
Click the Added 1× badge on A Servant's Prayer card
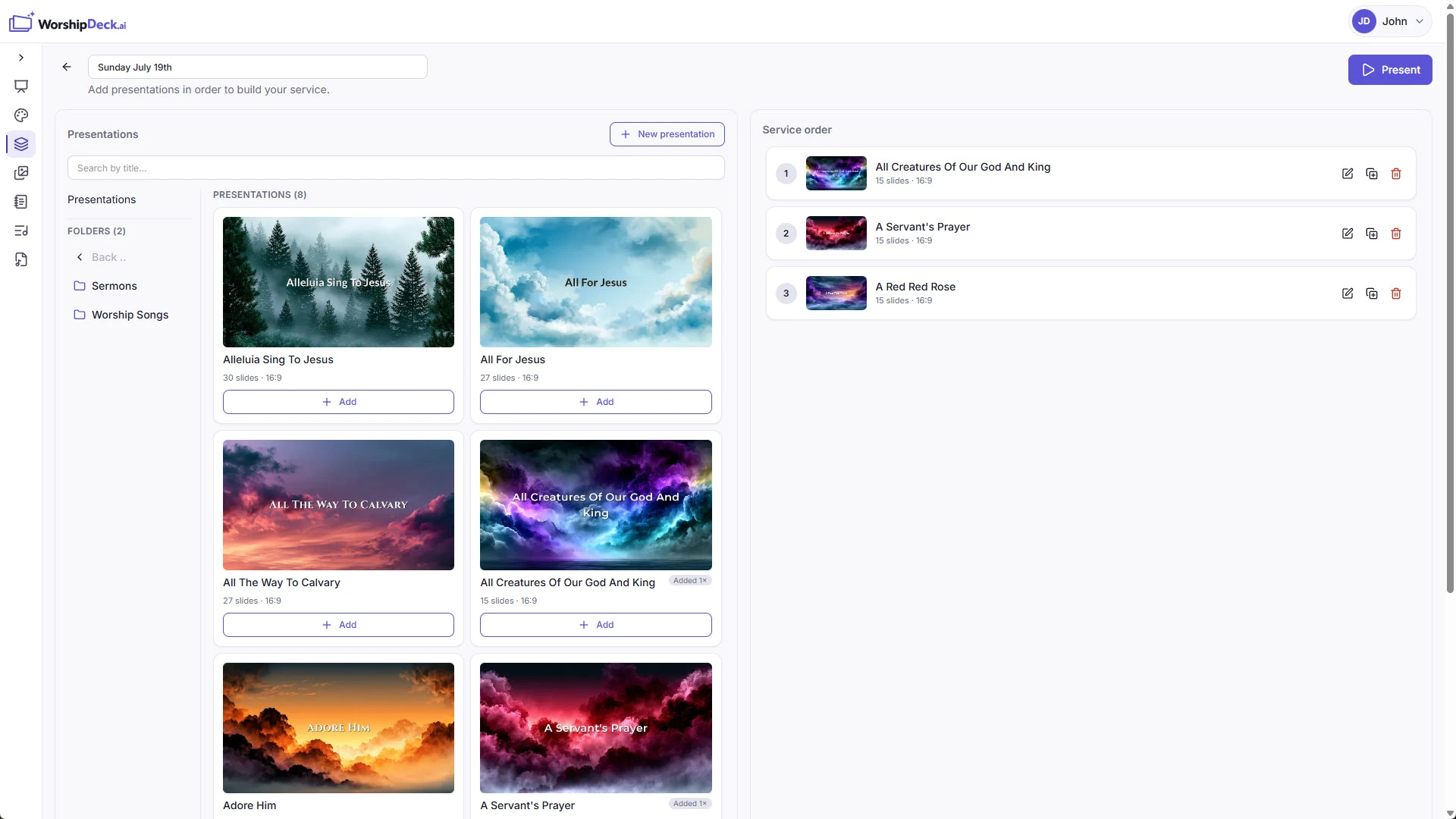690,804
